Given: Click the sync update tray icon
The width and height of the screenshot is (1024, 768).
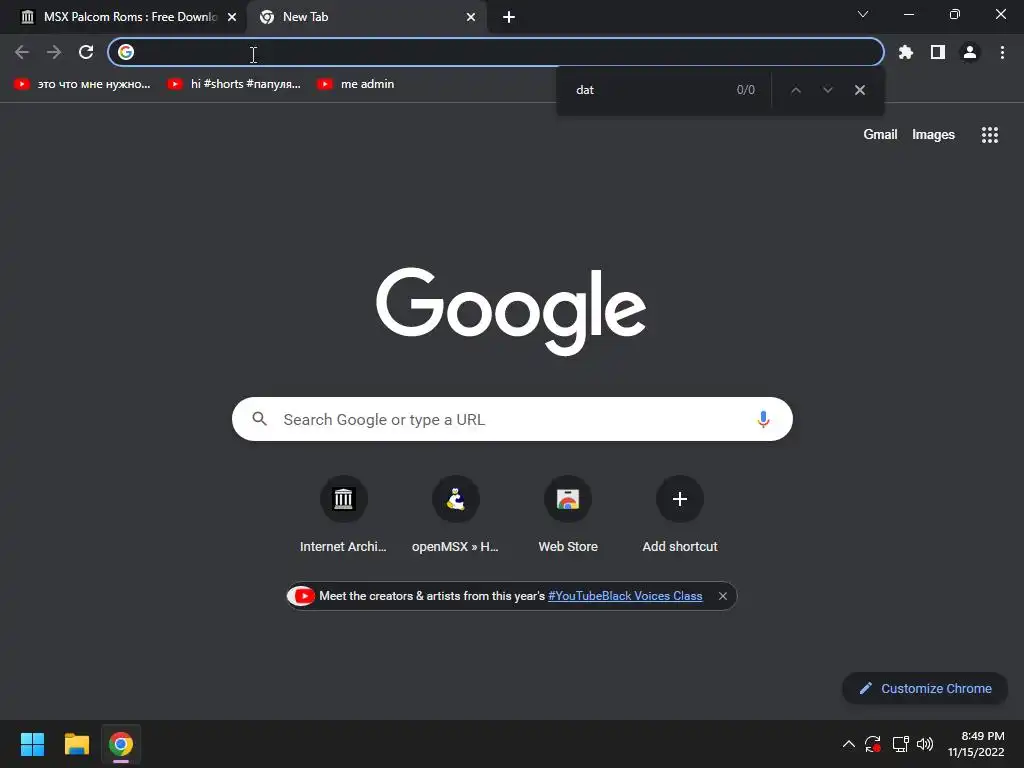Looking at the screenshot, I should (x=873, y=744).
